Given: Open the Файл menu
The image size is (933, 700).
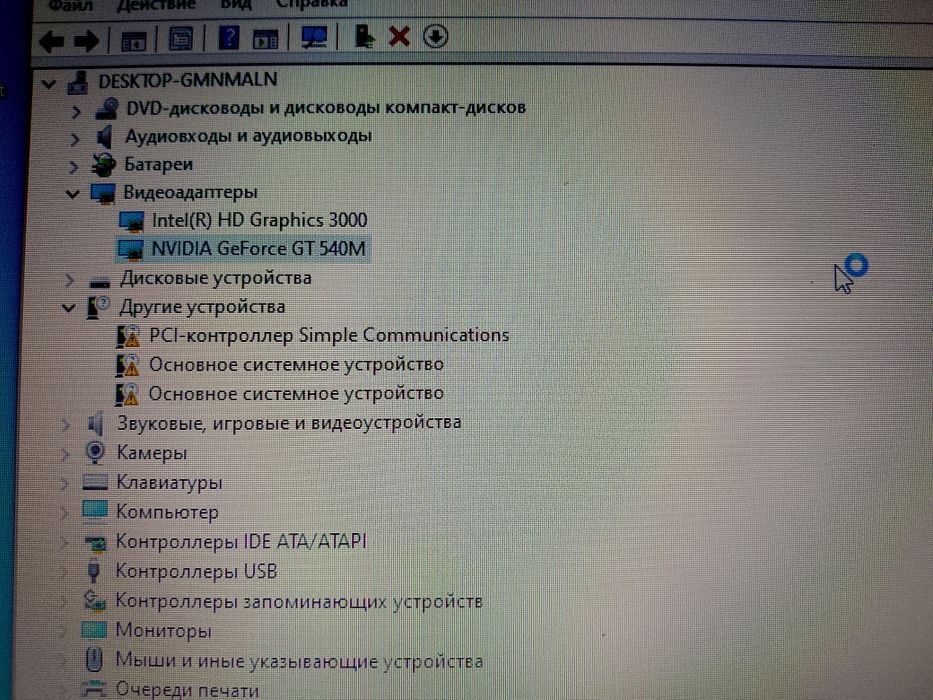Looking at the screenshot, I should pos(70,5).
